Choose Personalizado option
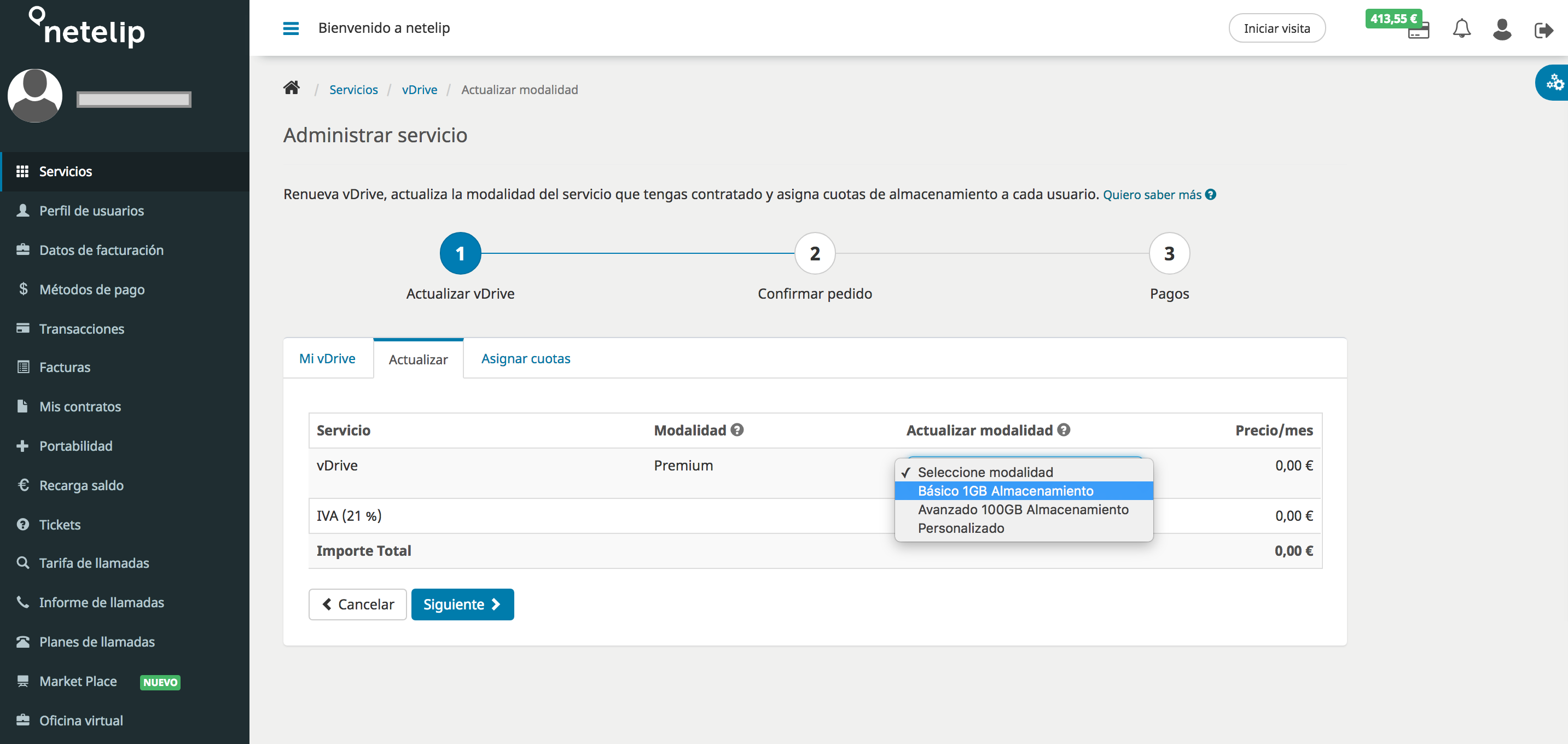1568x744 pixels. (1024, 528)
